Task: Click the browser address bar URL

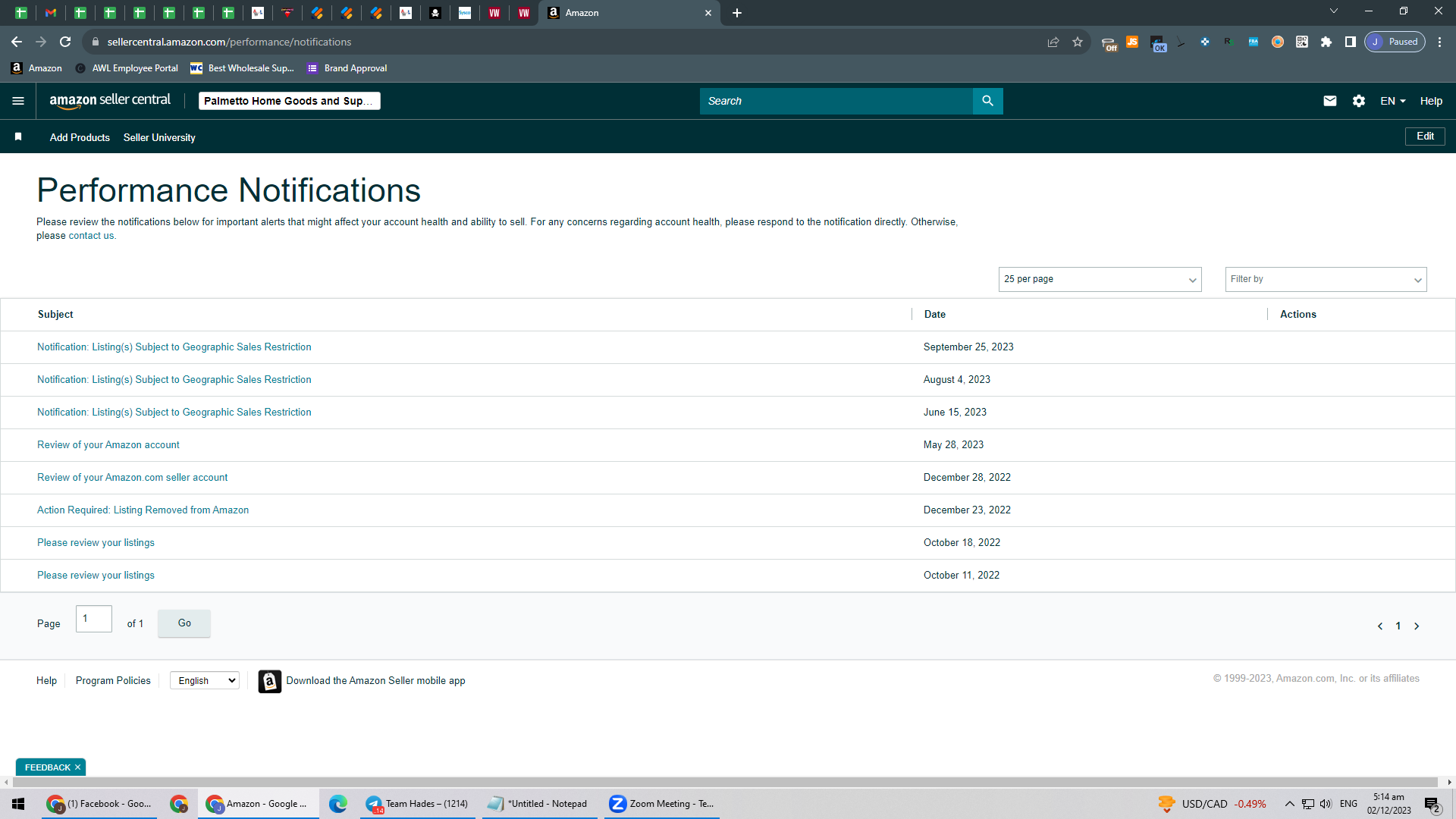Action: [229, 42]
